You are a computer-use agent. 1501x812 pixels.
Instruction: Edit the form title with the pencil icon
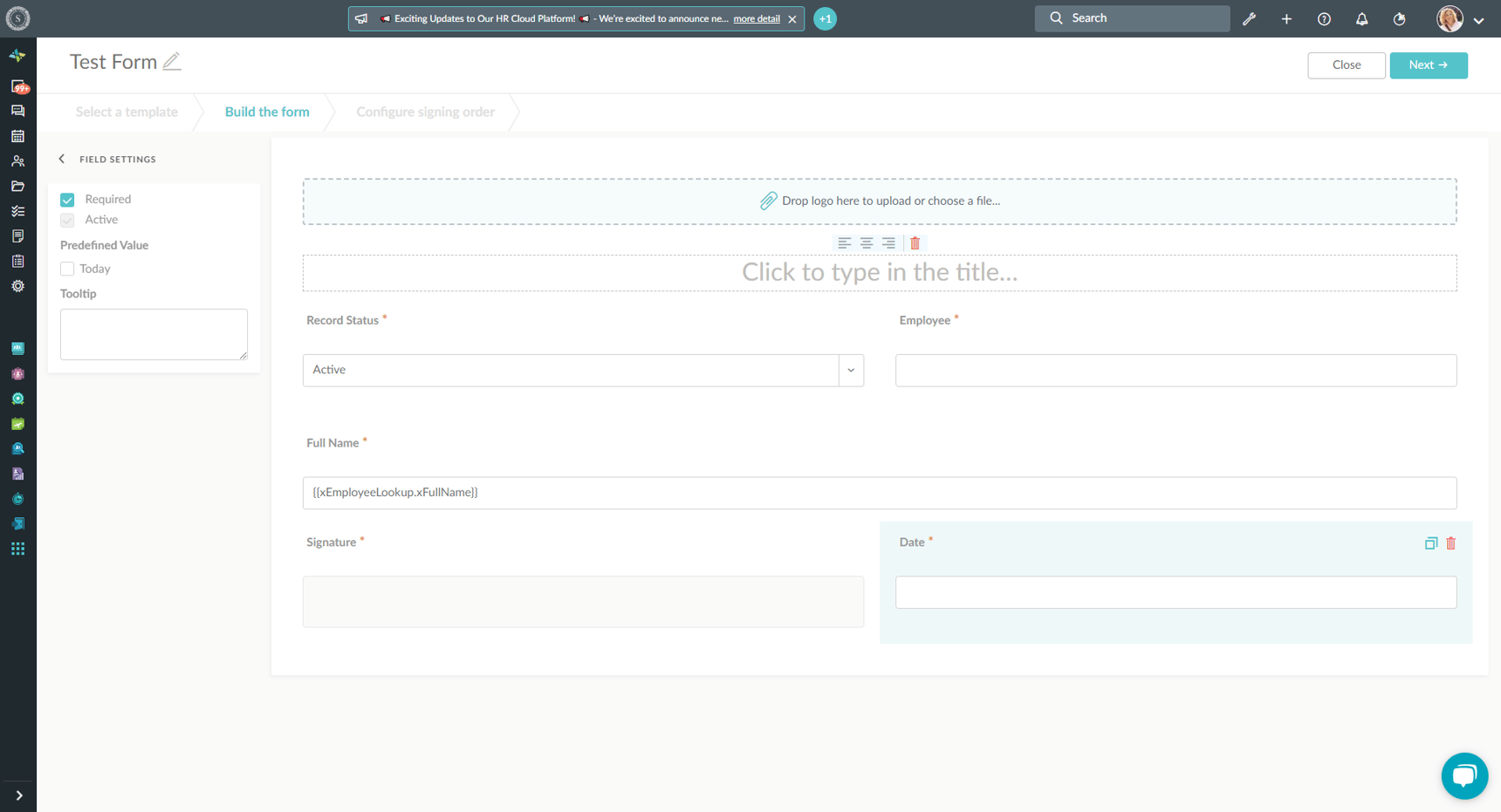point(173,61)
